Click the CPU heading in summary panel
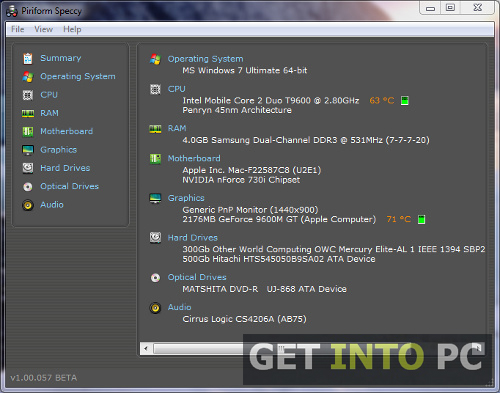This screenshot has width=500, height=393. tap(176, 89)
